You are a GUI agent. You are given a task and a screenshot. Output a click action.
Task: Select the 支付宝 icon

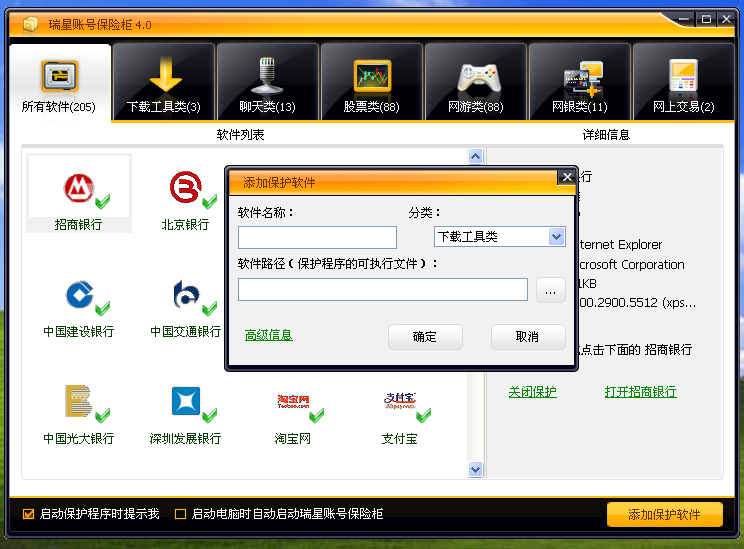coord(400,400)
